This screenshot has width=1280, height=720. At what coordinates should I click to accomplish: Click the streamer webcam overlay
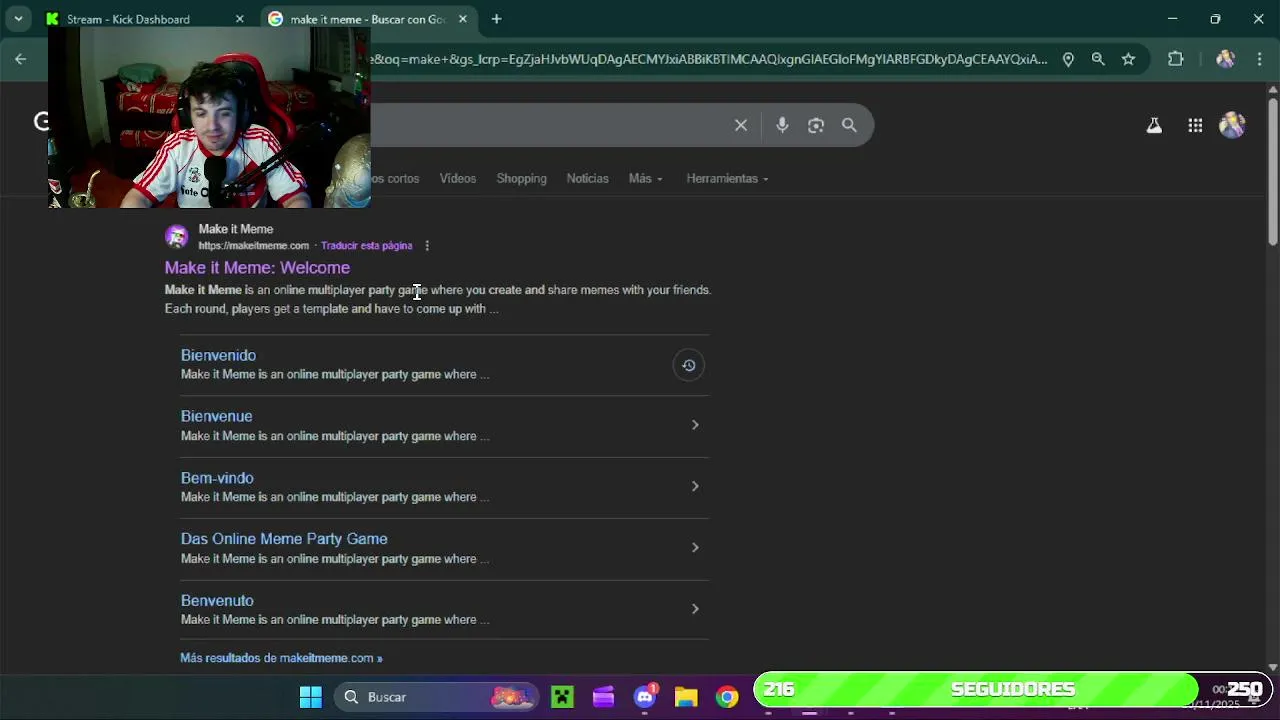tap(209, 117)
